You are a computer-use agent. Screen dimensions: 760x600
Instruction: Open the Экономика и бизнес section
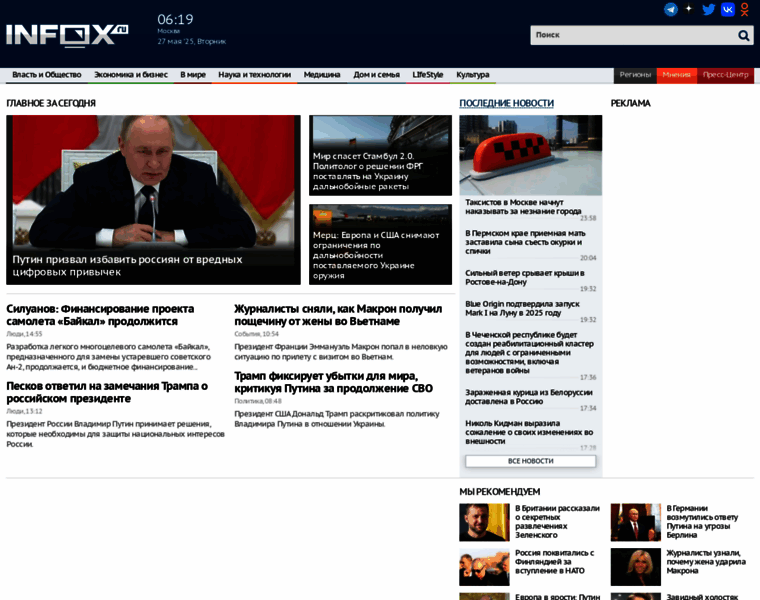[x=131, y=75]
